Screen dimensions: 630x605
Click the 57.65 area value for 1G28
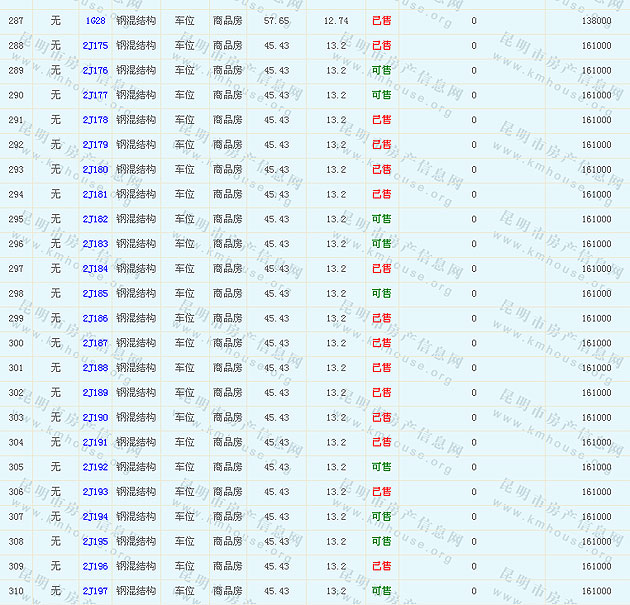(x=277, y=21)
